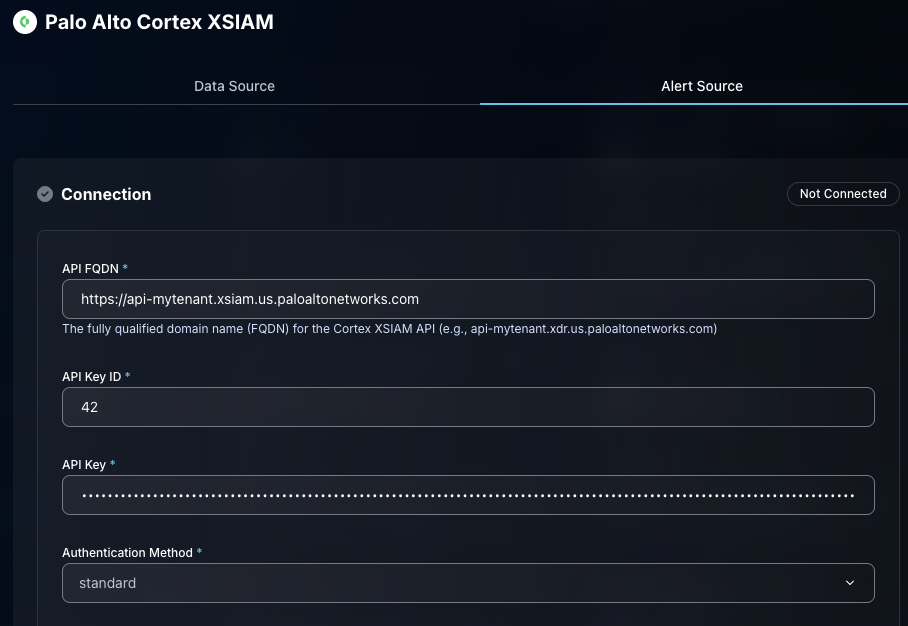Open the Authentication Method dropdown
This screenshot has height=626, width=908.
pos(468,583)
